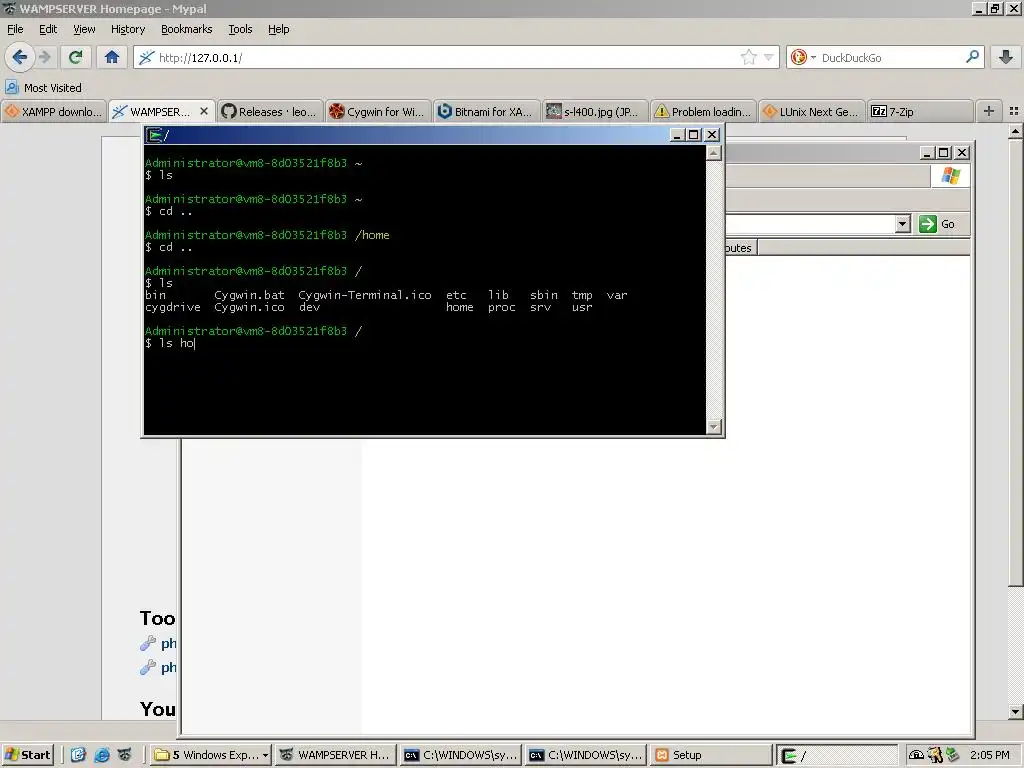This screenshot has height=768, width=1024.
Task: Click the Windows flag logo in Explorer
Action: point(950,176)
